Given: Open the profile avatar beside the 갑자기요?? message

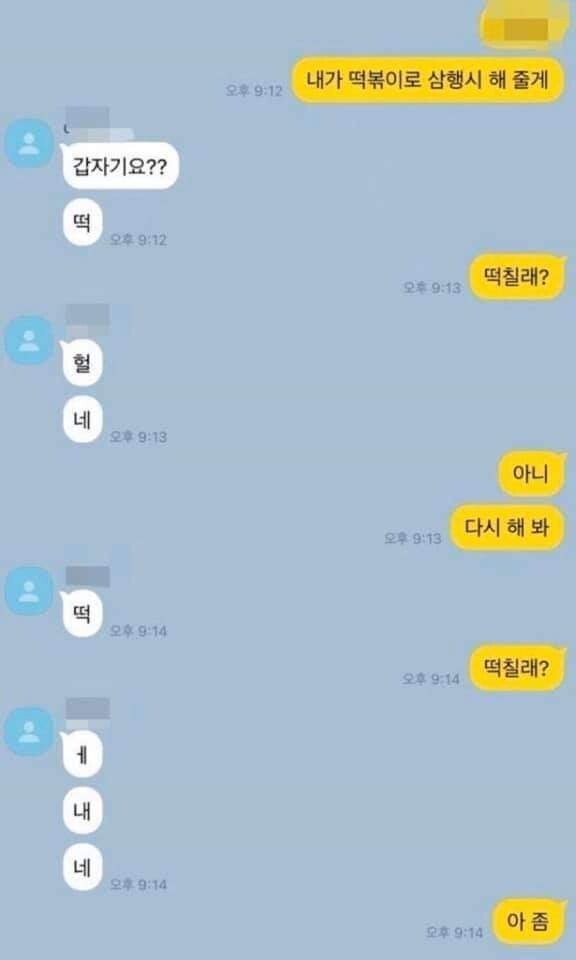Looking at the screenshot, I should coord(29,143).
